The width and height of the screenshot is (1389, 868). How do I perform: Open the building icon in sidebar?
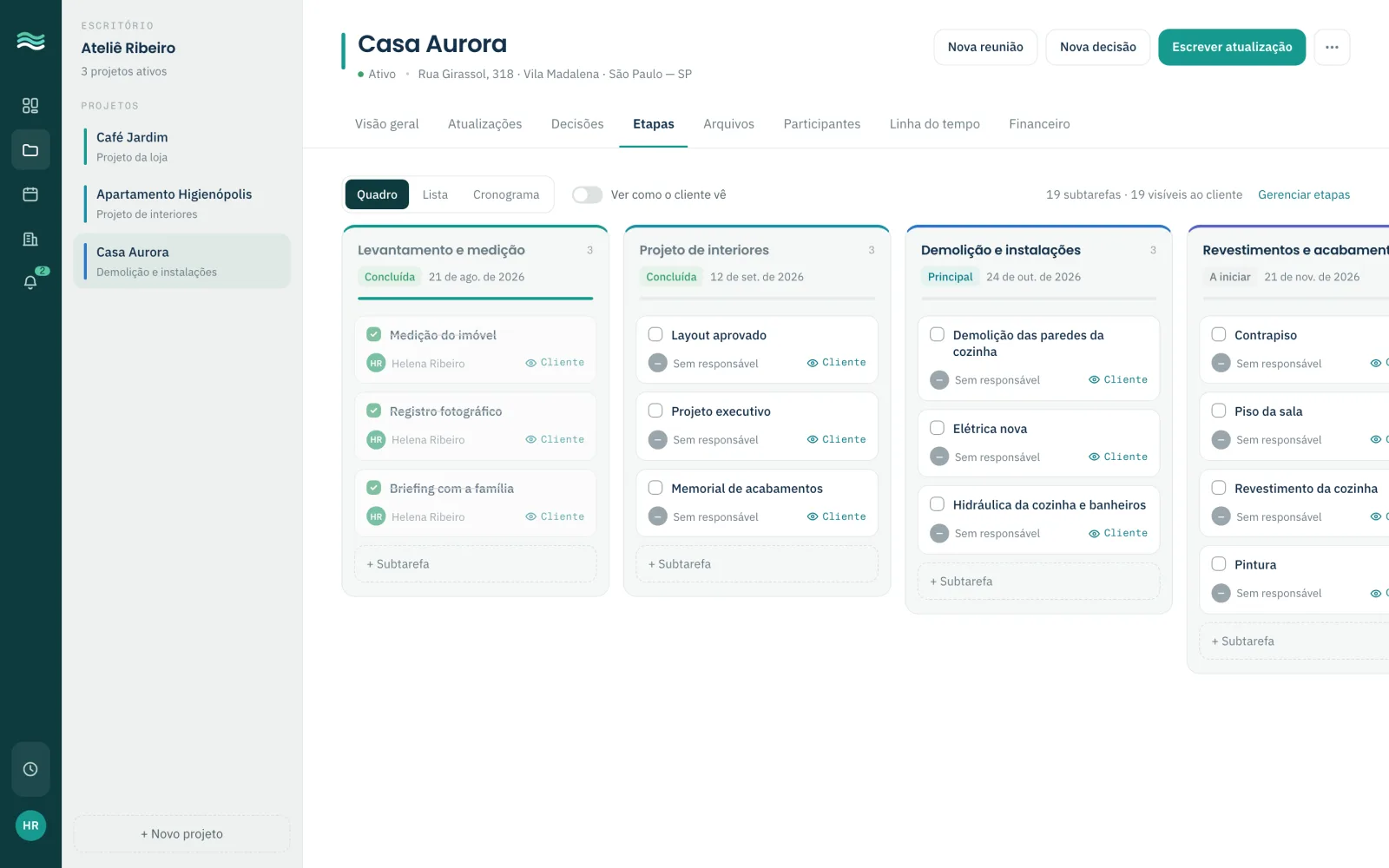point(30,240)
